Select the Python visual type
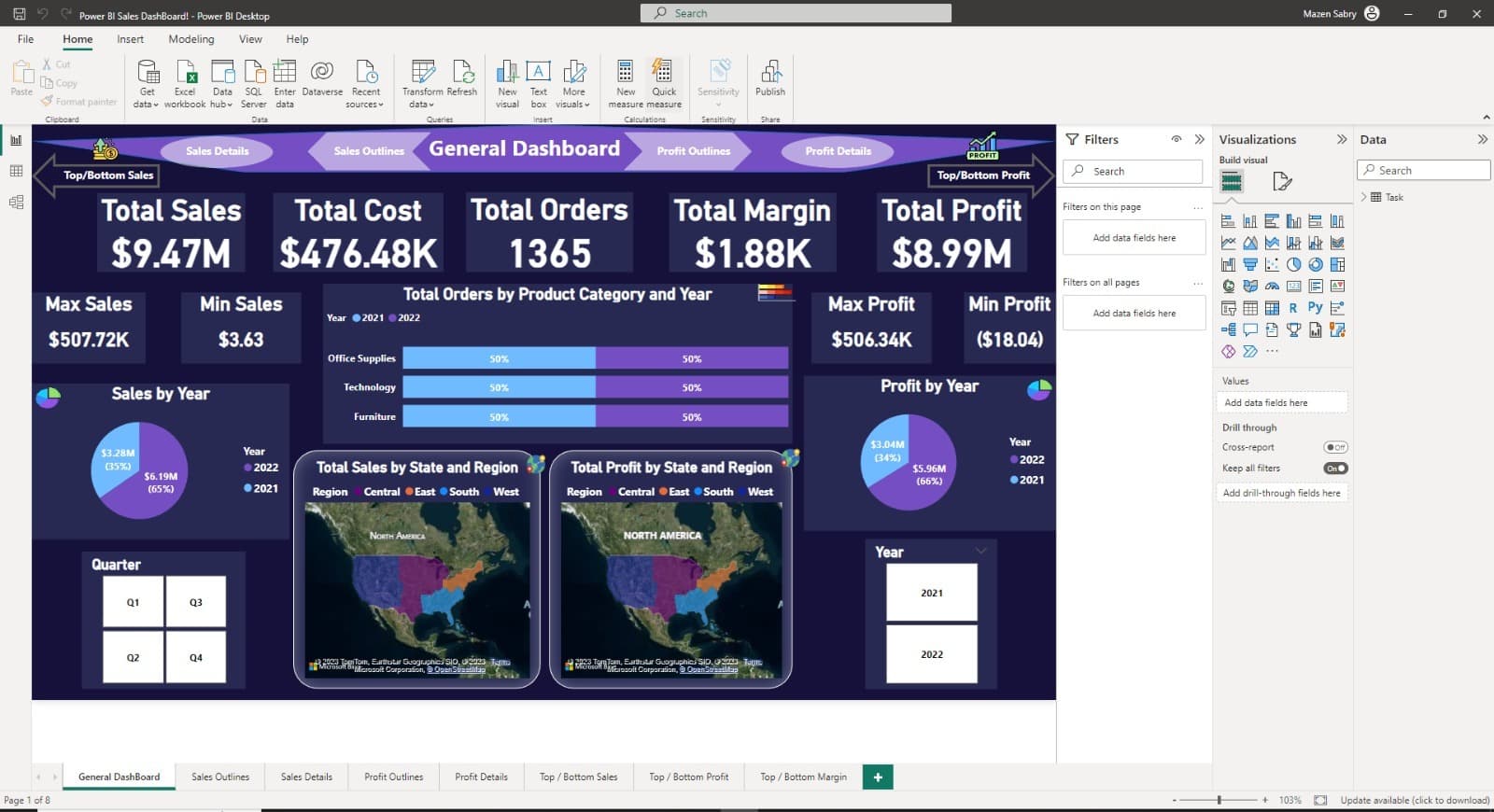Screen dimensions: 1494x812 coord(1316,307)
